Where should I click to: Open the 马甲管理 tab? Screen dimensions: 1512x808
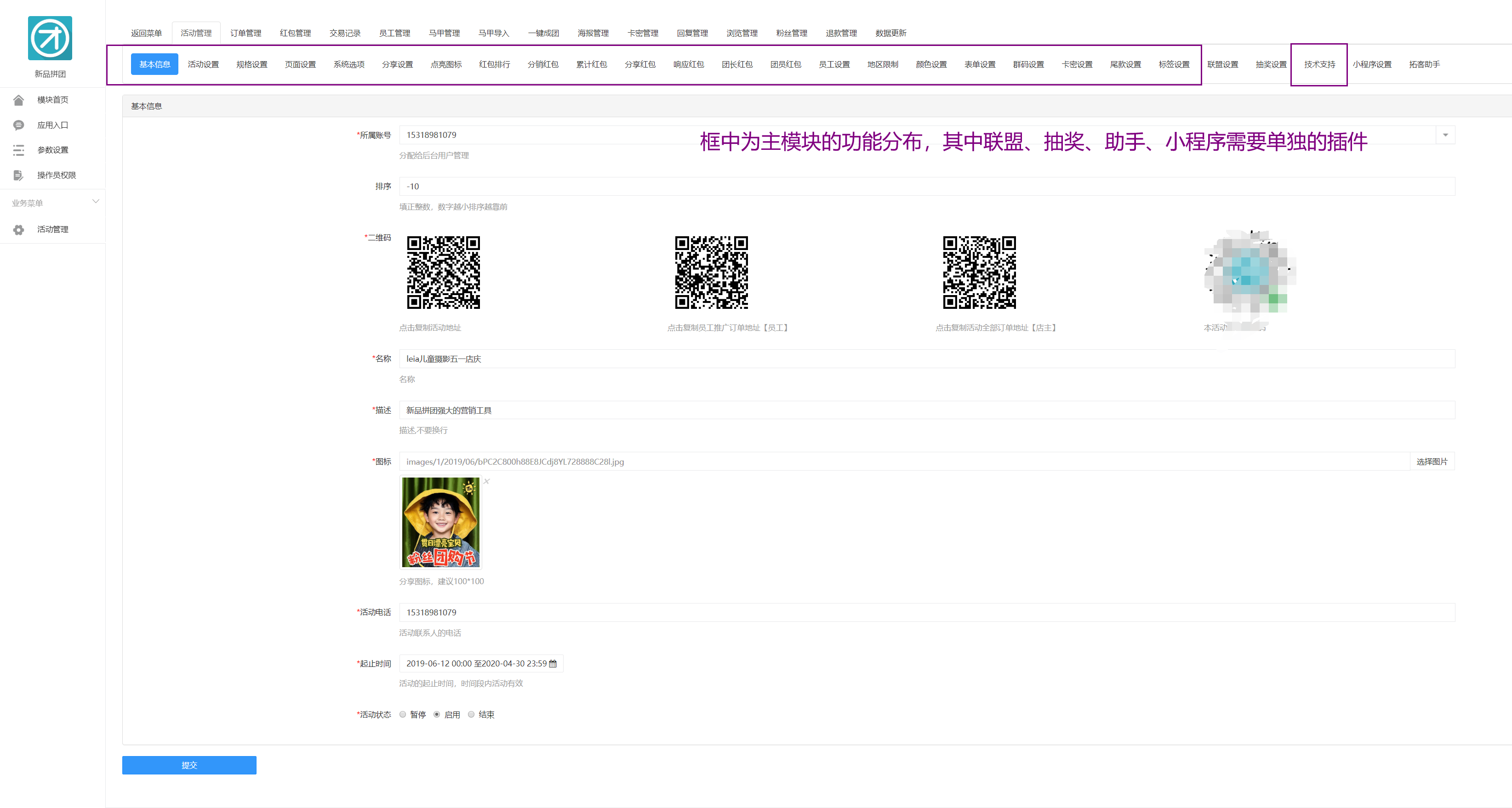(x=444, y=33)
